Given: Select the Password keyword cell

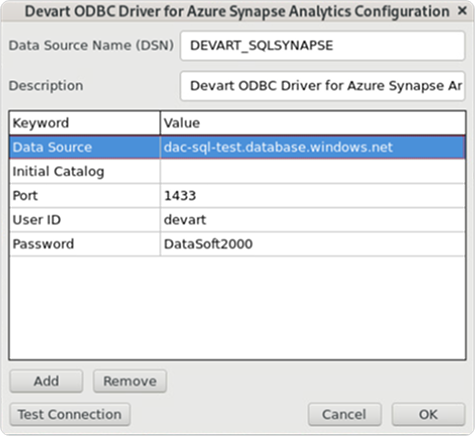Looking at the screenshot, I should pyautogui.click(x=85, y=244).
